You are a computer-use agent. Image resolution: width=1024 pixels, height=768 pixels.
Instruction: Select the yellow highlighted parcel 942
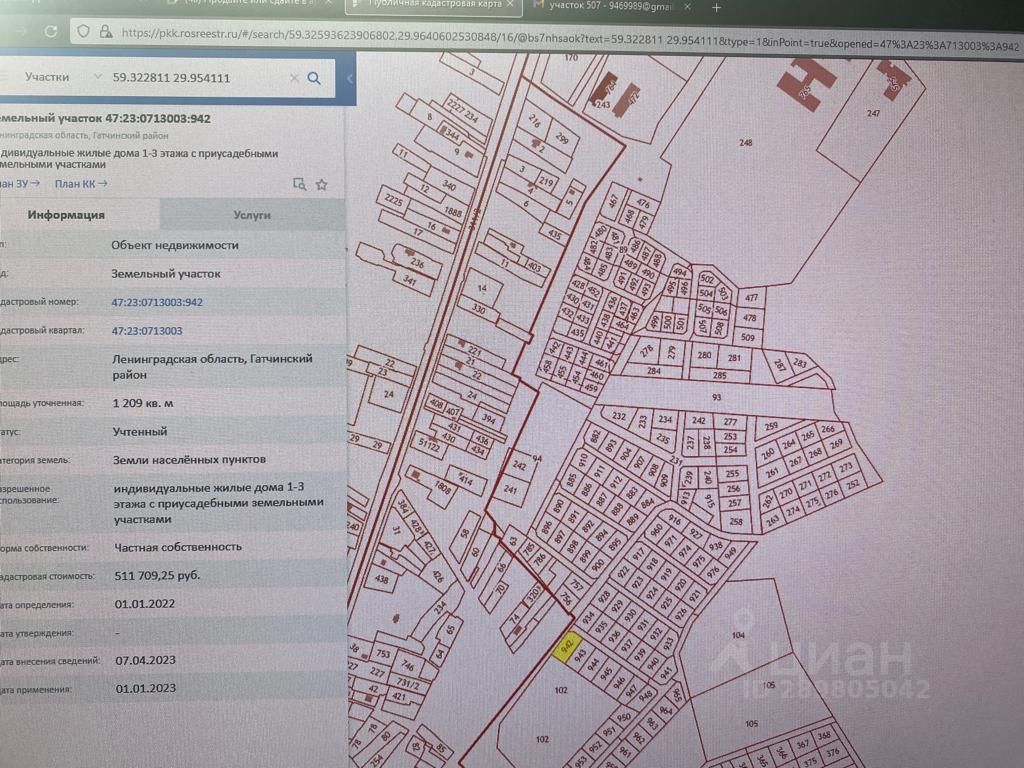click(x=567, y=646)
